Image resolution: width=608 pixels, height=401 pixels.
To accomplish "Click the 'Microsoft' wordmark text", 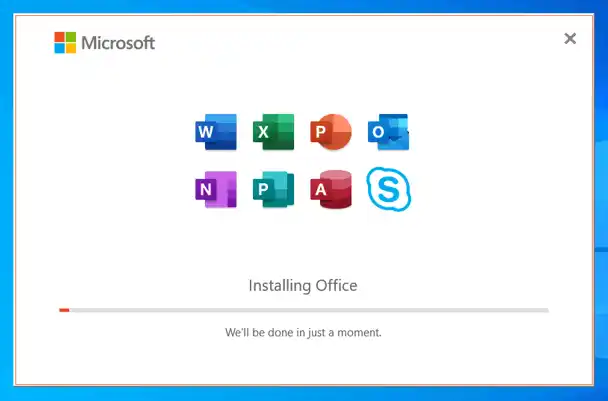I will (x=118, y=43).
